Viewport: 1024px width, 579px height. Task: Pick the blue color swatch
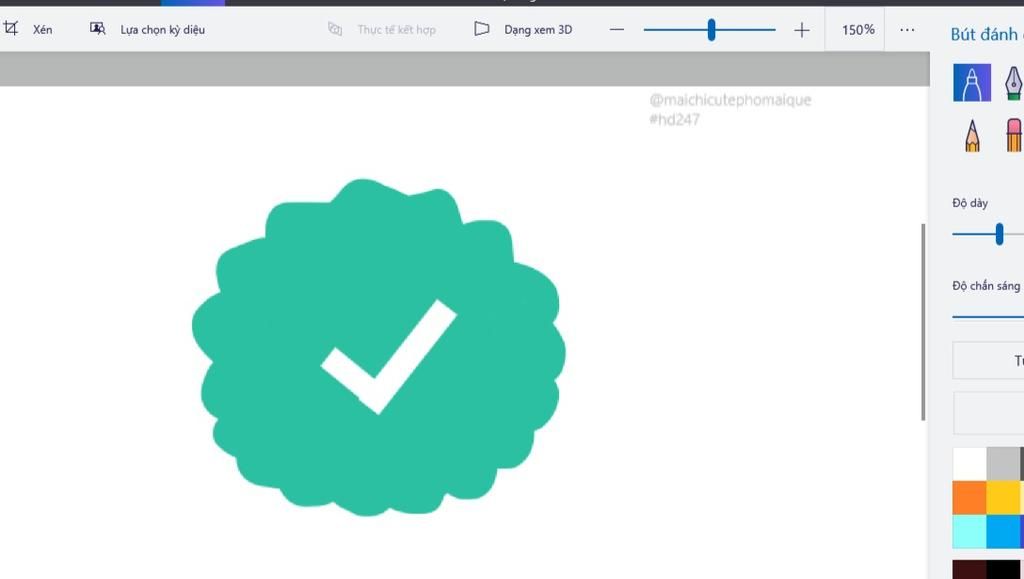point(1004,531)
